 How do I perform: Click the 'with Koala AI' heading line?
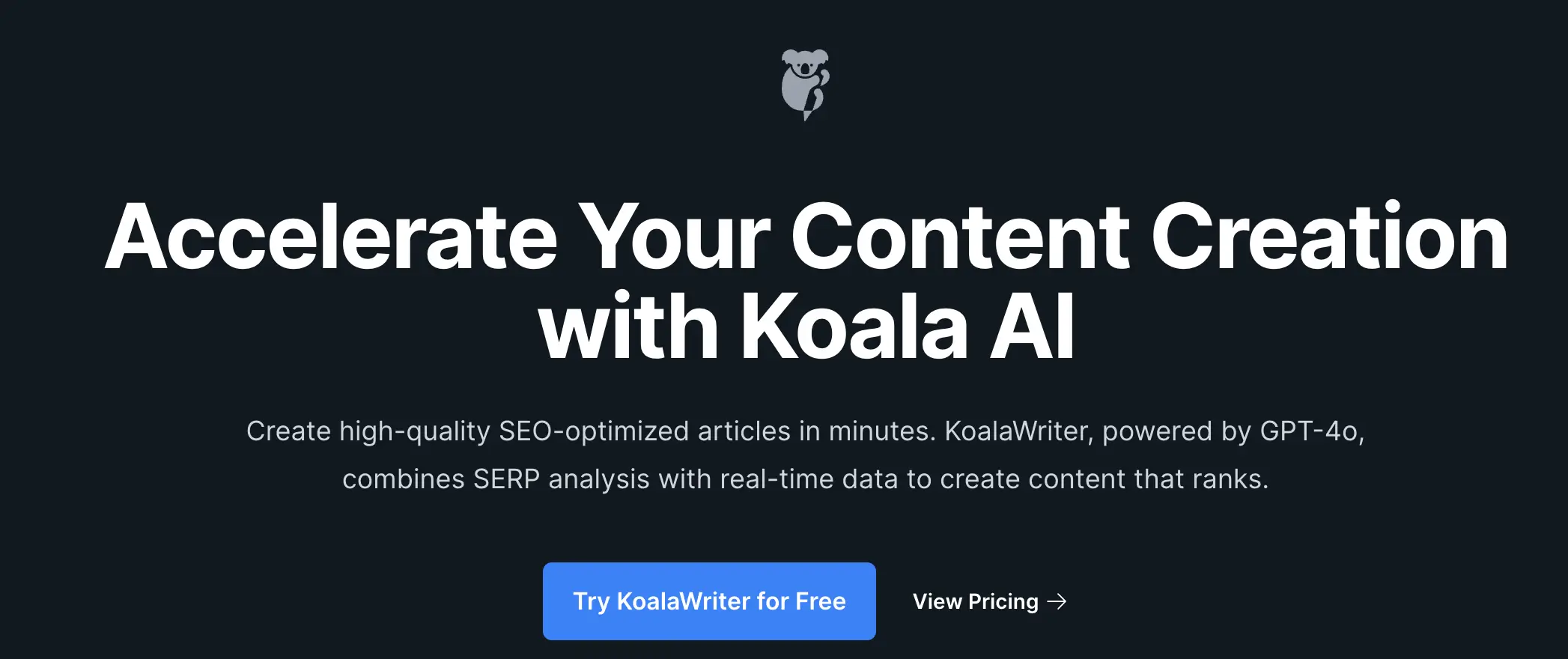click(x=806, y=327)
